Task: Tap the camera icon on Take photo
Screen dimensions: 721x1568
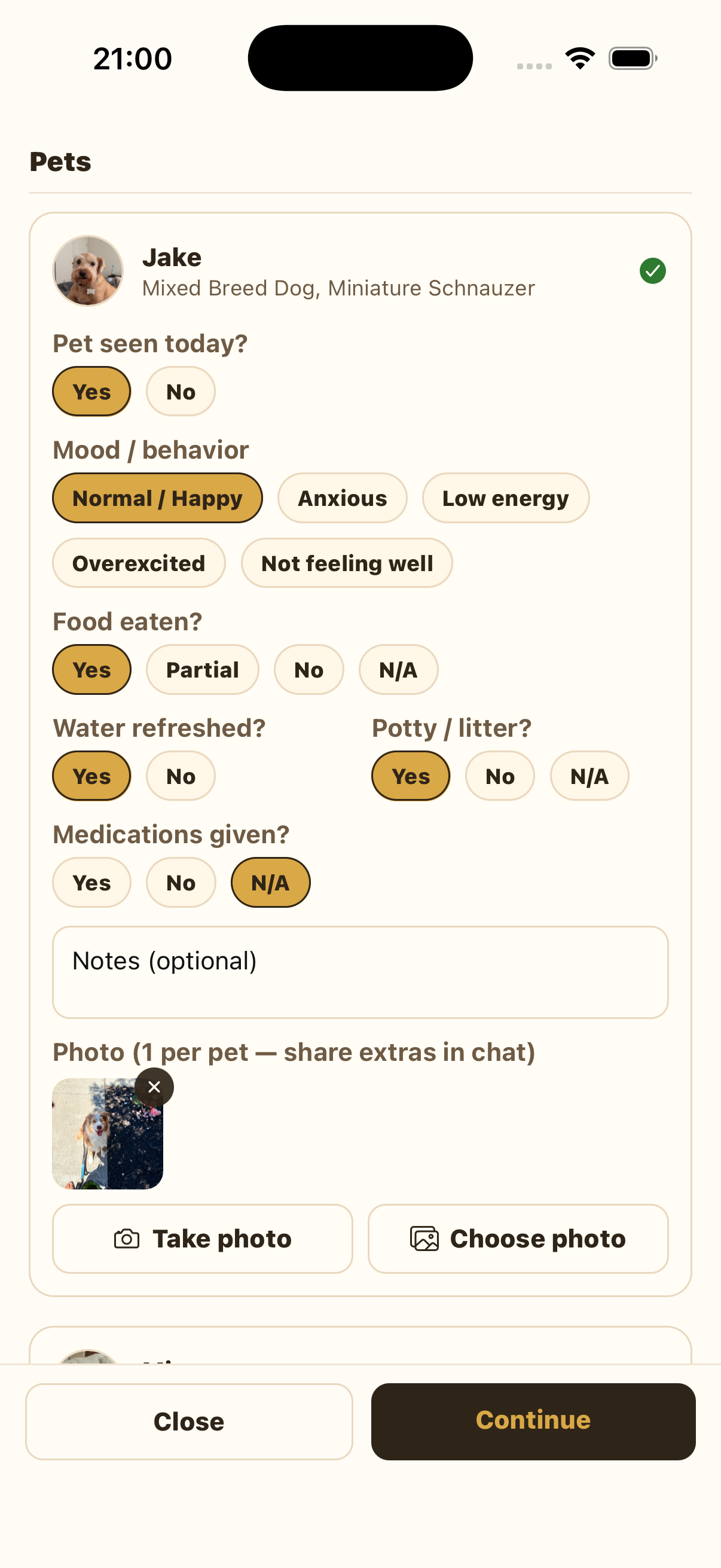Action: click(x=127, y=1238)
